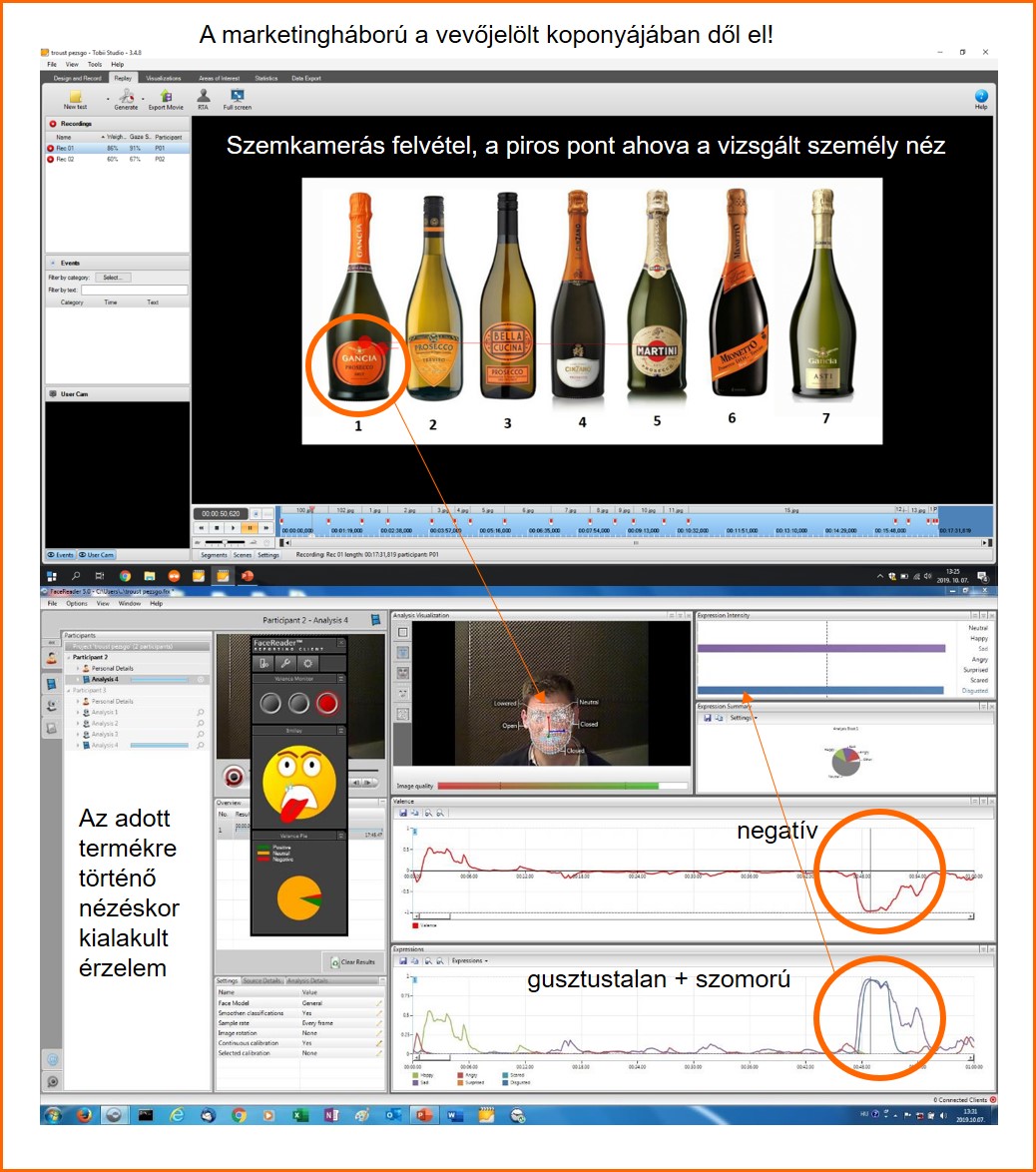Viewport: 1036px width, 1172px height.
Task: Click Settings button below replay timeline
Action: pos(268,555)
